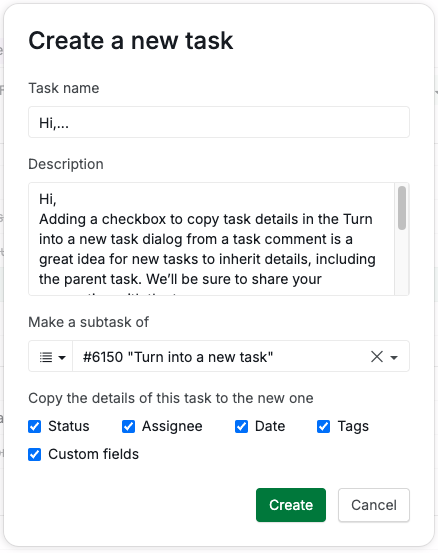Expand the parent task dropdown arrow

394,358
